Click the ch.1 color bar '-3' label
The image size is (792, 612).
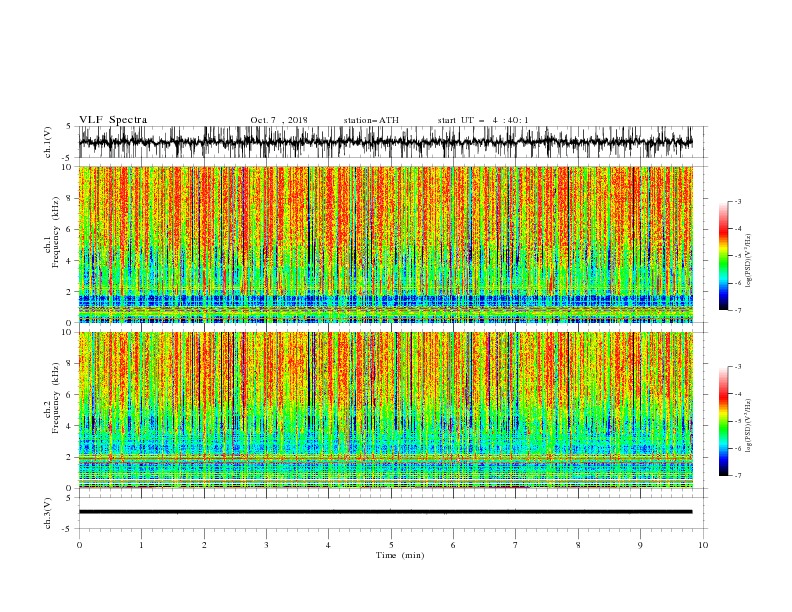click(738, 201)
